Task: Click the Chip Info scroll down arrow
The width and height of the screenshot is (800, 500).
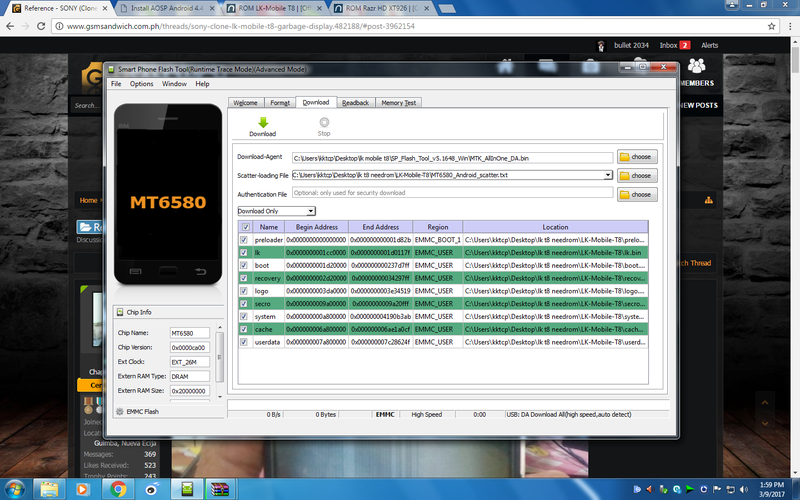Action: click(x=219, y=396)
